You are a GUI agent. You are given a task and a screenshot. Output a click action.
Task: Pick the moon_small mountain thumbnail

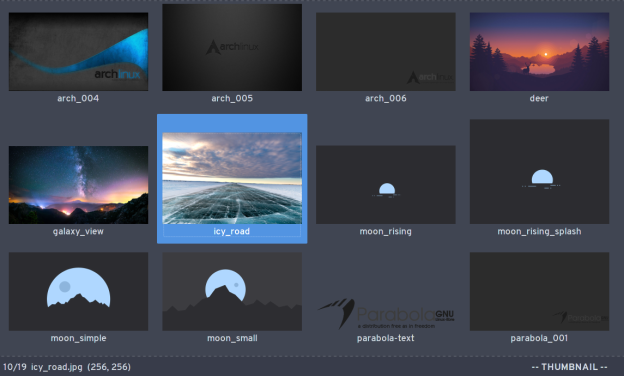click(232, 291)
